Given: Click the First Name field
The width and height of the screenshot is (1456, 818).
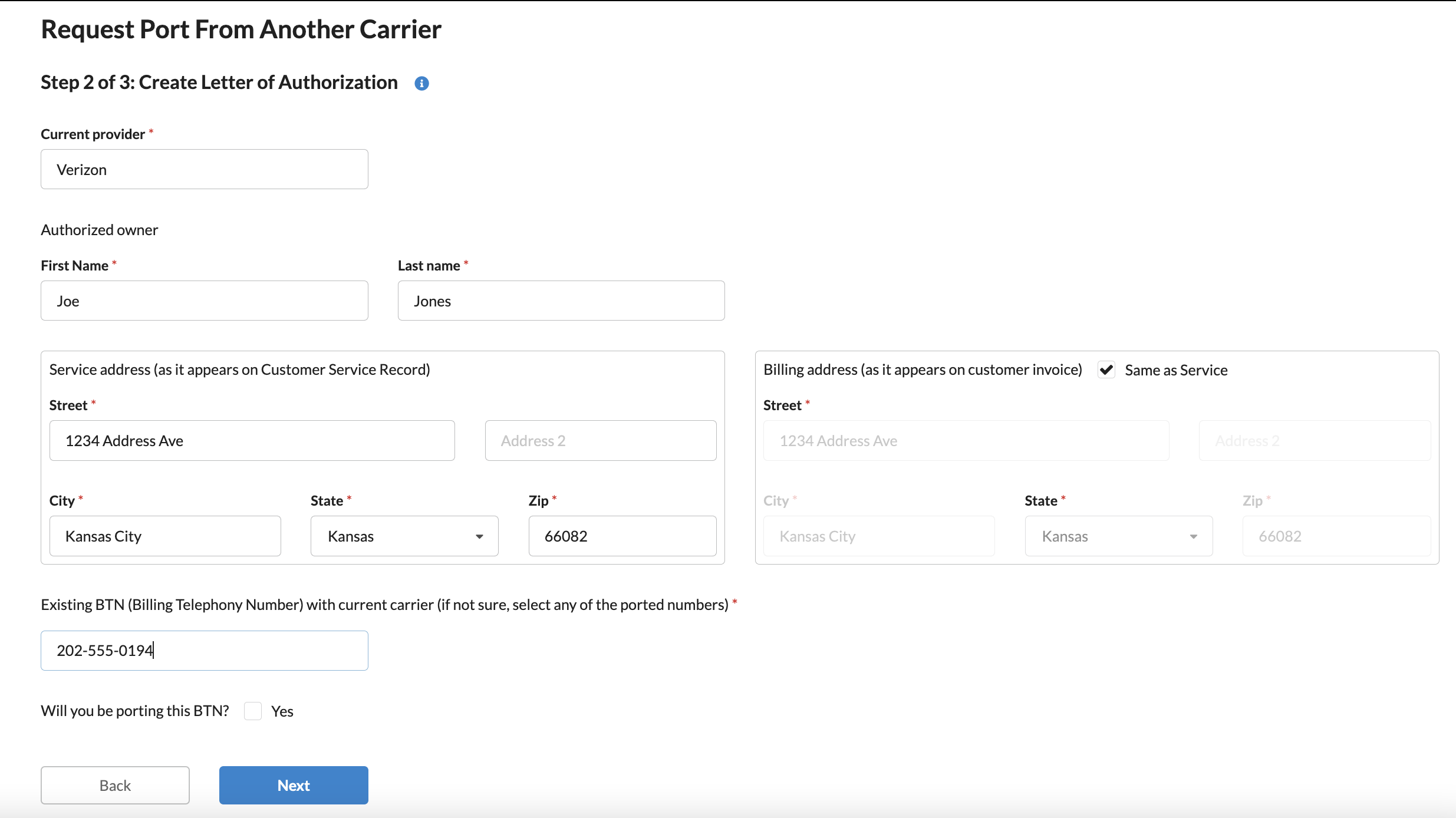Looking at the screenshot, I should point(204,301).
